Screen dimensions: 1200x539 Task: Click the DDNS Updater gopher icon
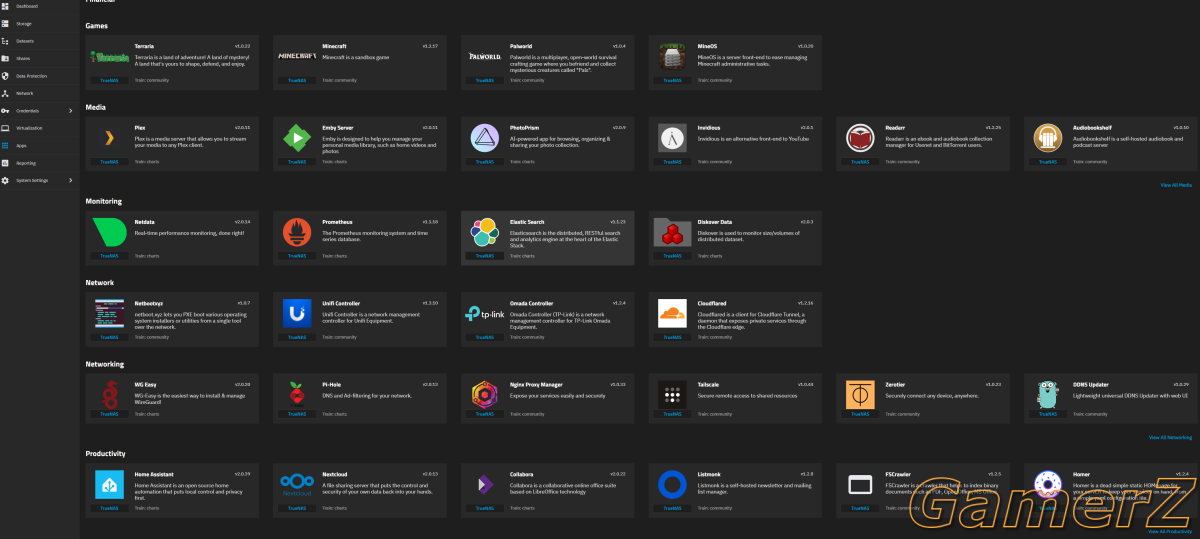point(1049,396)
